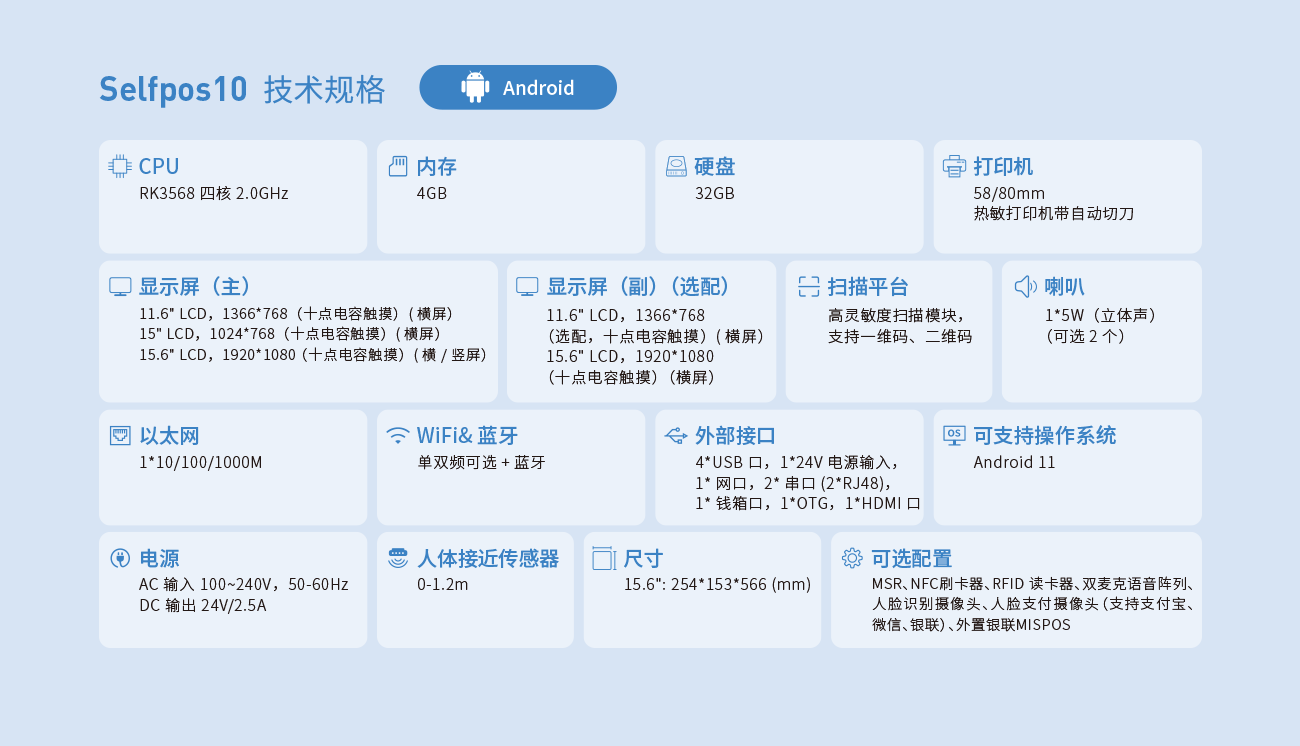
Task: Click the Selfpos10 title text
Action: pyautogui.click(x=172, y=88)
